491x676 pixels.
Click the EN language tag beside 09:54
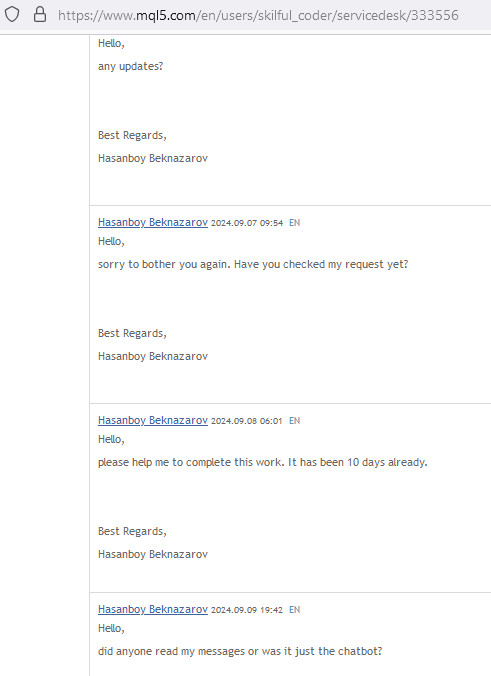(294, 223)
